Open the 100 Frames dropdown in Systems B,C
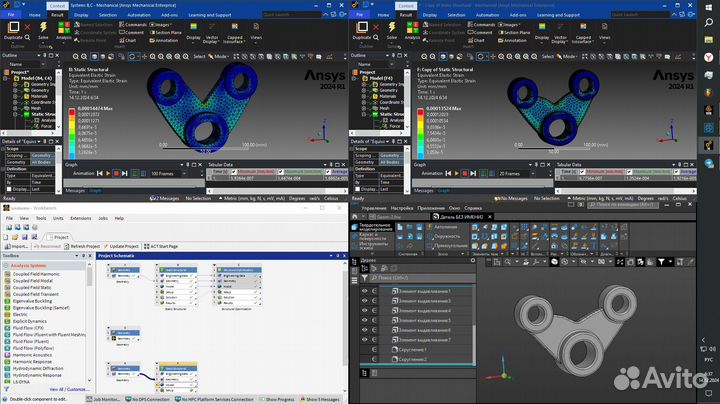 click(185, 174)
